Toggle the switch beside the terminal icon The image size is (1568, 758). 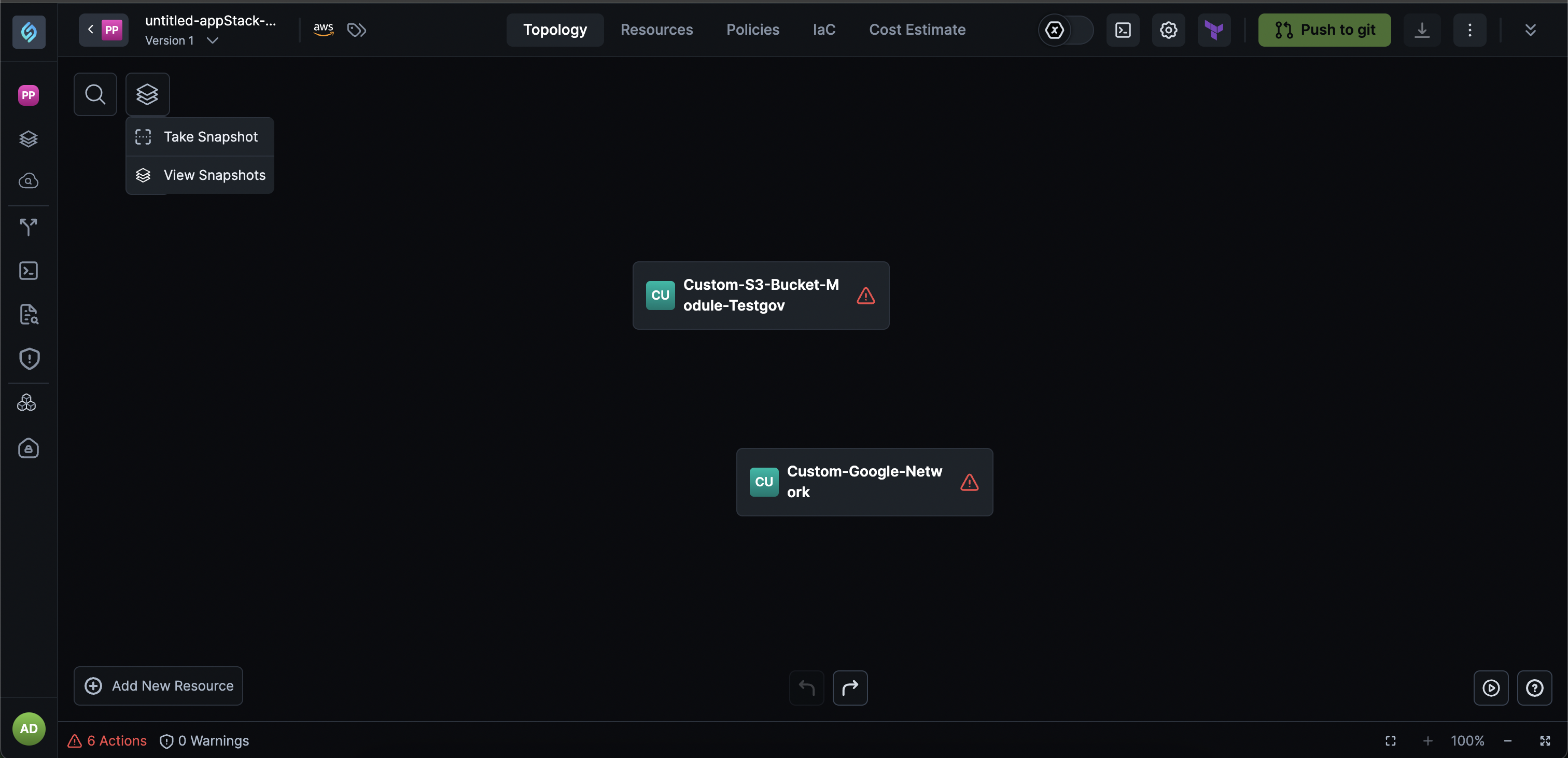pos(1065,30)
